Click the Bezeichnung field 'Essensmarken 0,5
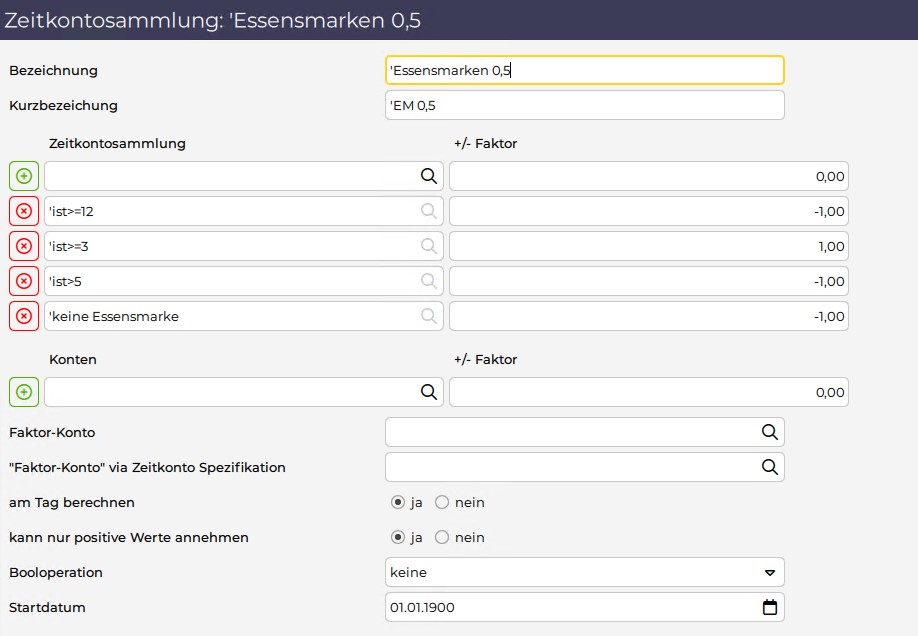Screen dimensions: 918x636 pyautogui.click(x=584, y=70)
